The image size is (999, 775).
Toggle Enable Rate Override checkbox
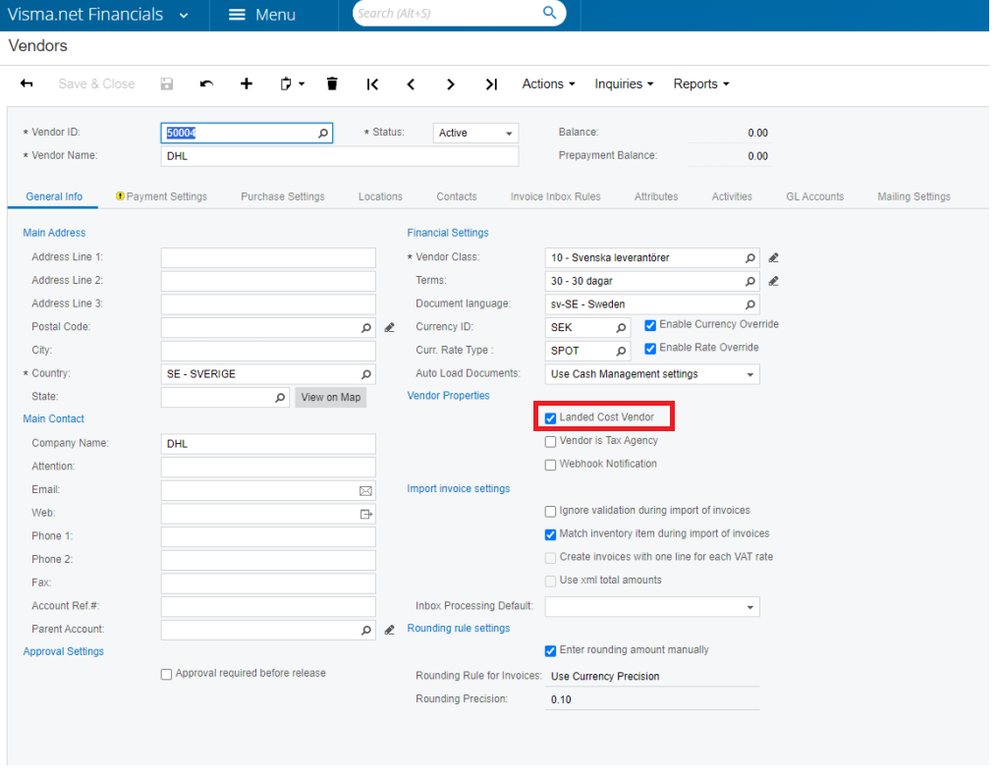[650, 349]
